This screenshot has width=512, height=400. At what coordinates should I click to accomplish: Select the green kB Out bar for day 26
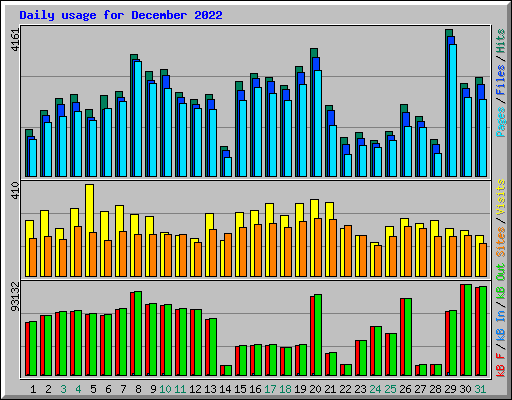tap(408, 337)
